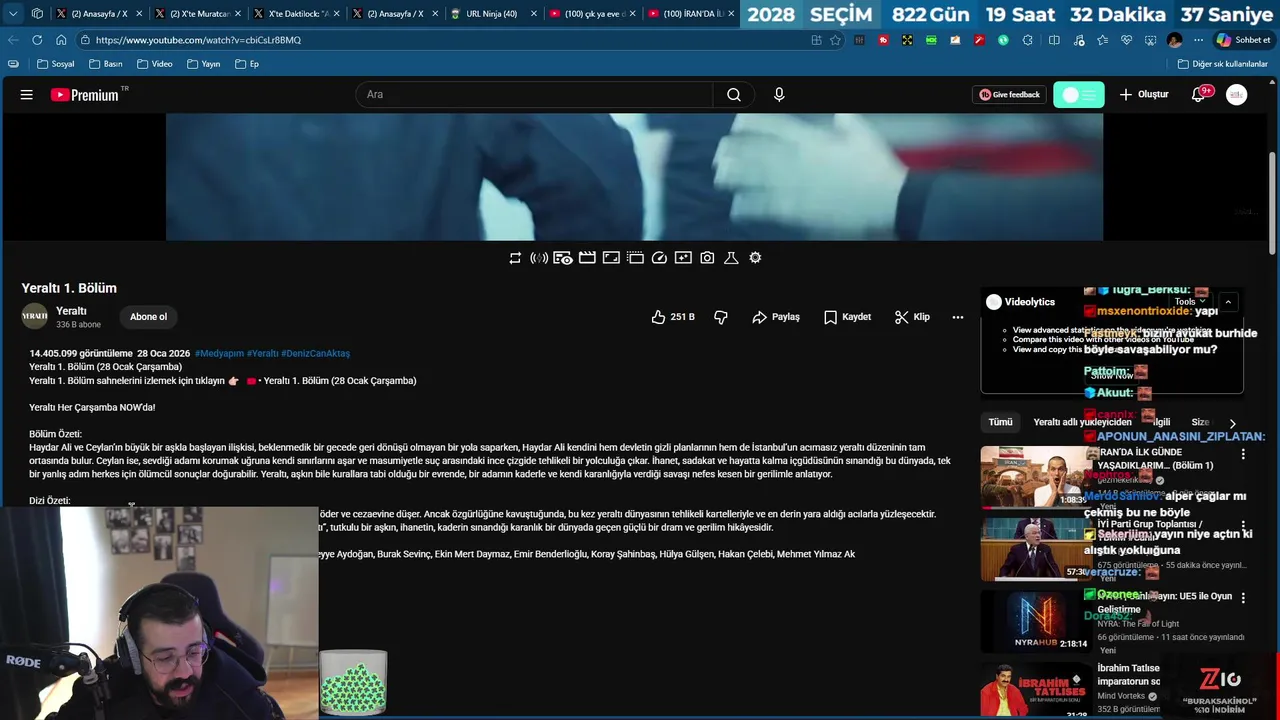Share the video via Paylaş
1280x720 pixels.
pos(776,317)
